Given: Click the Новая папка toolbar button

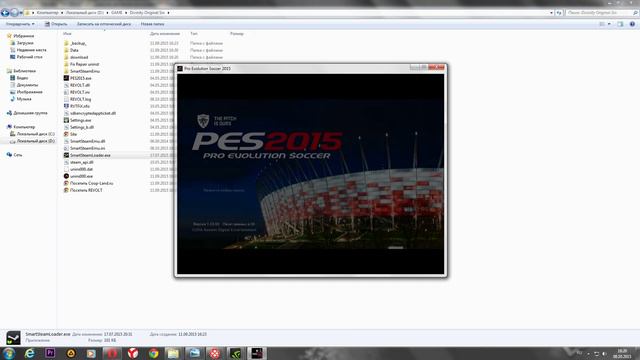Looking at the screenshot, I should 152,24.
